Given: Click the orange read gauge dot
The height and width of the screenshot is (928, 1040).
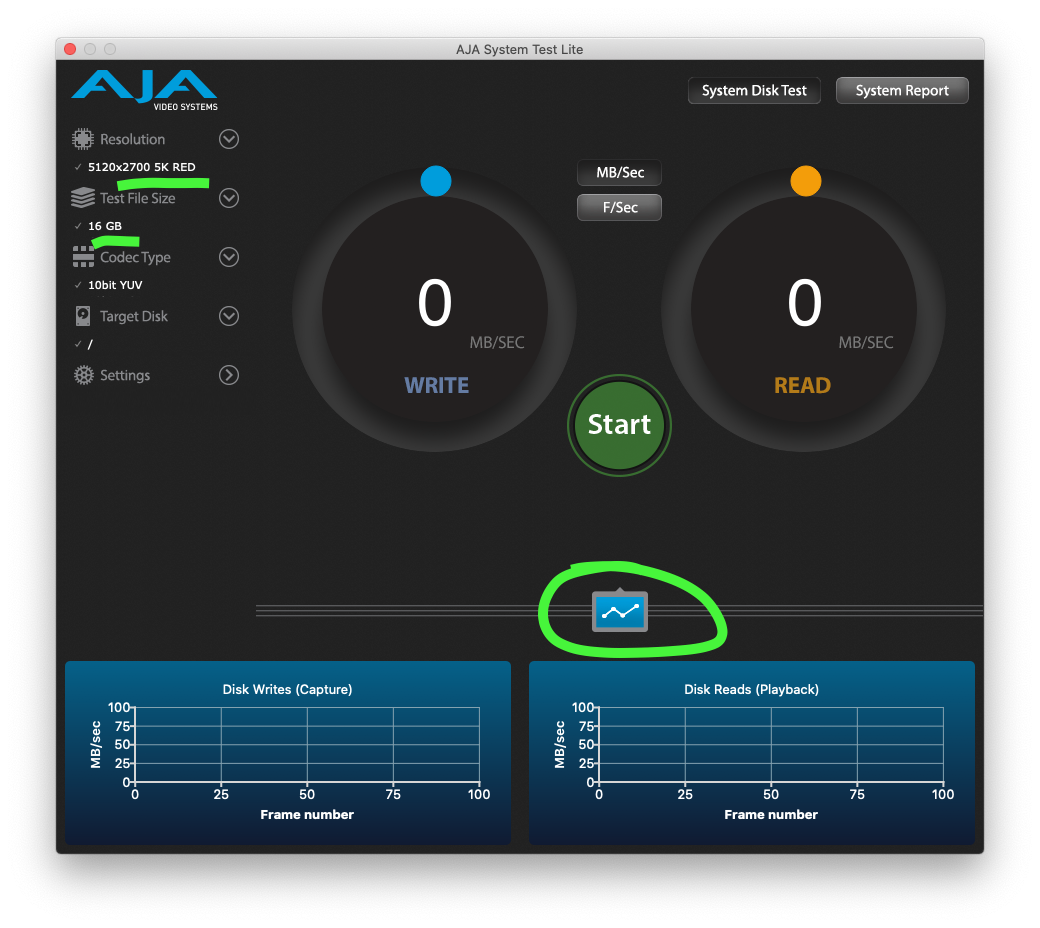Looking at the screenshot, I should click(x=806, y=181).
